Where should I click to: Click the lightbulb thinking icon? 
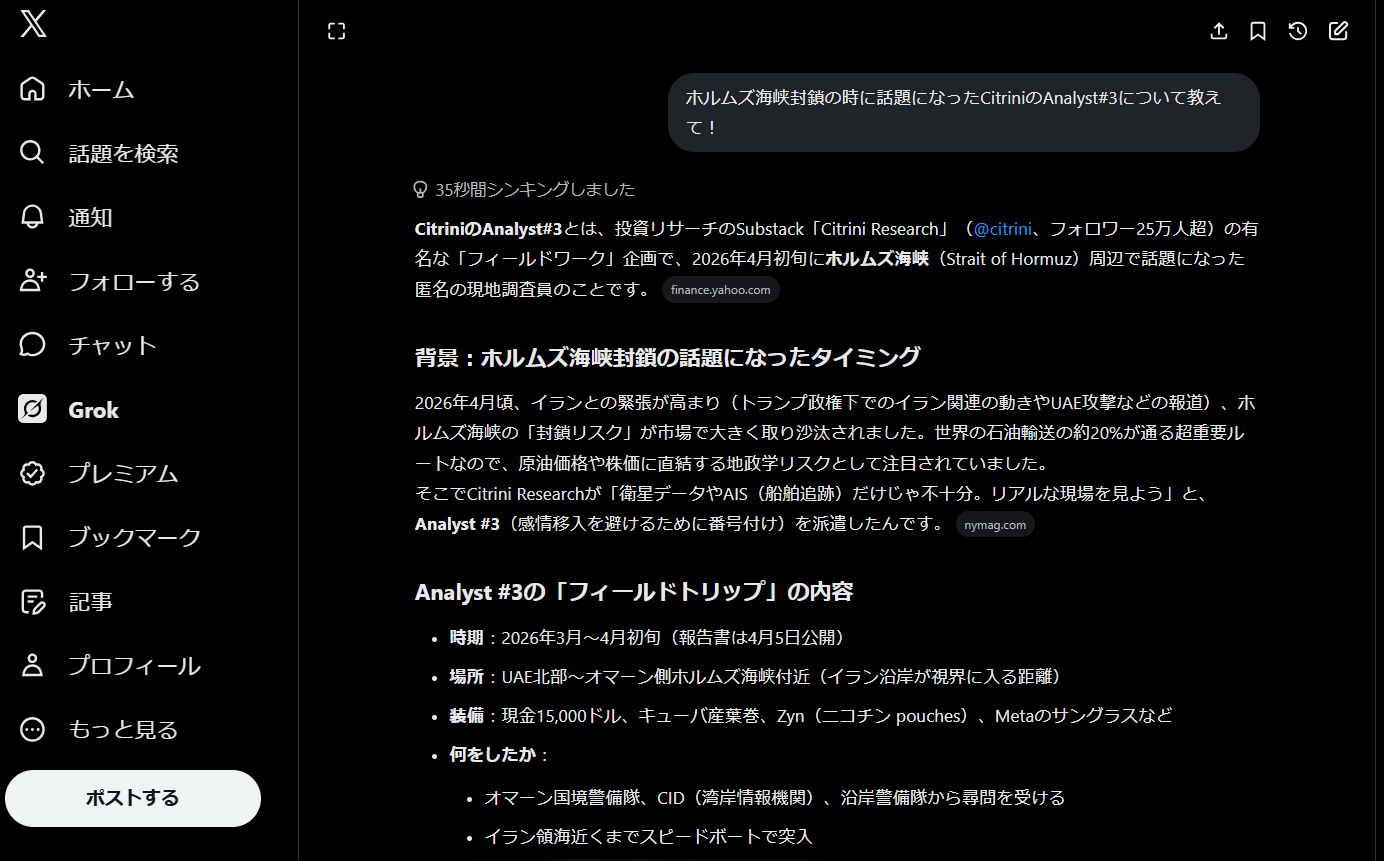click(421, 189)
